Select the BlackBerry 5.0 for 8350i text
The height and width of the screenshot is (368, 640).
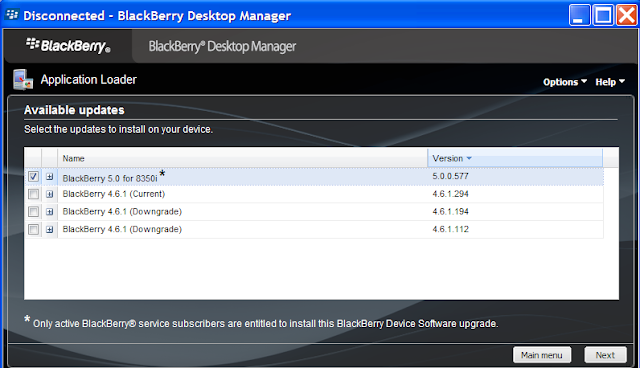coord(110,178)
